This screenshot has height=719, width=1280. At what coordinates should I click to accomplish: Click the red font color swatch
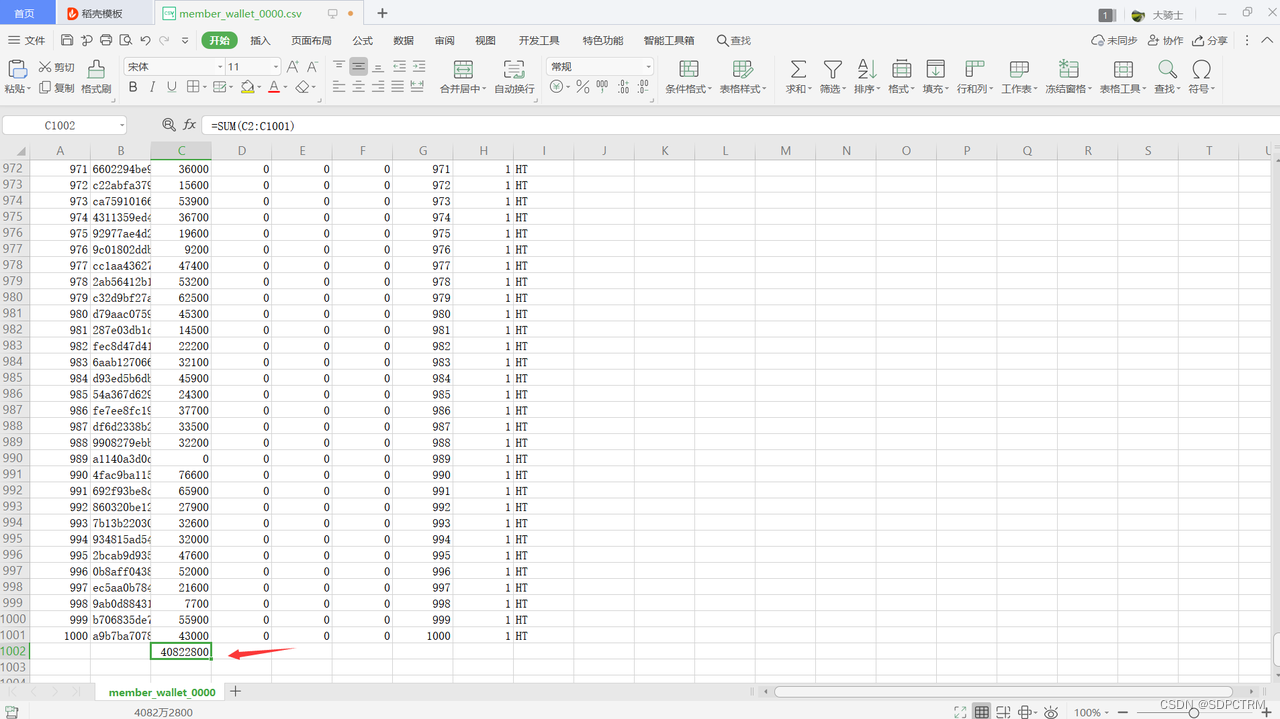[x=274, y=87]
